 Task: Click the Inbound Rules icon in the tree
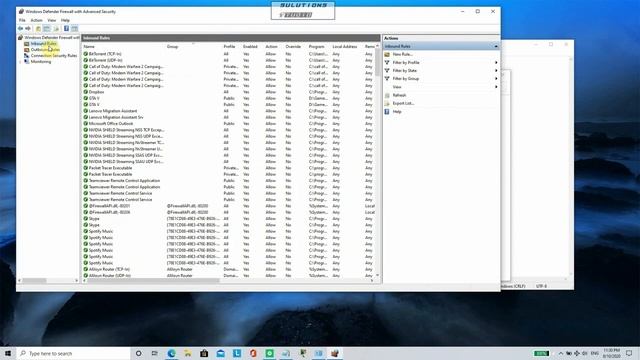point(27,43)
